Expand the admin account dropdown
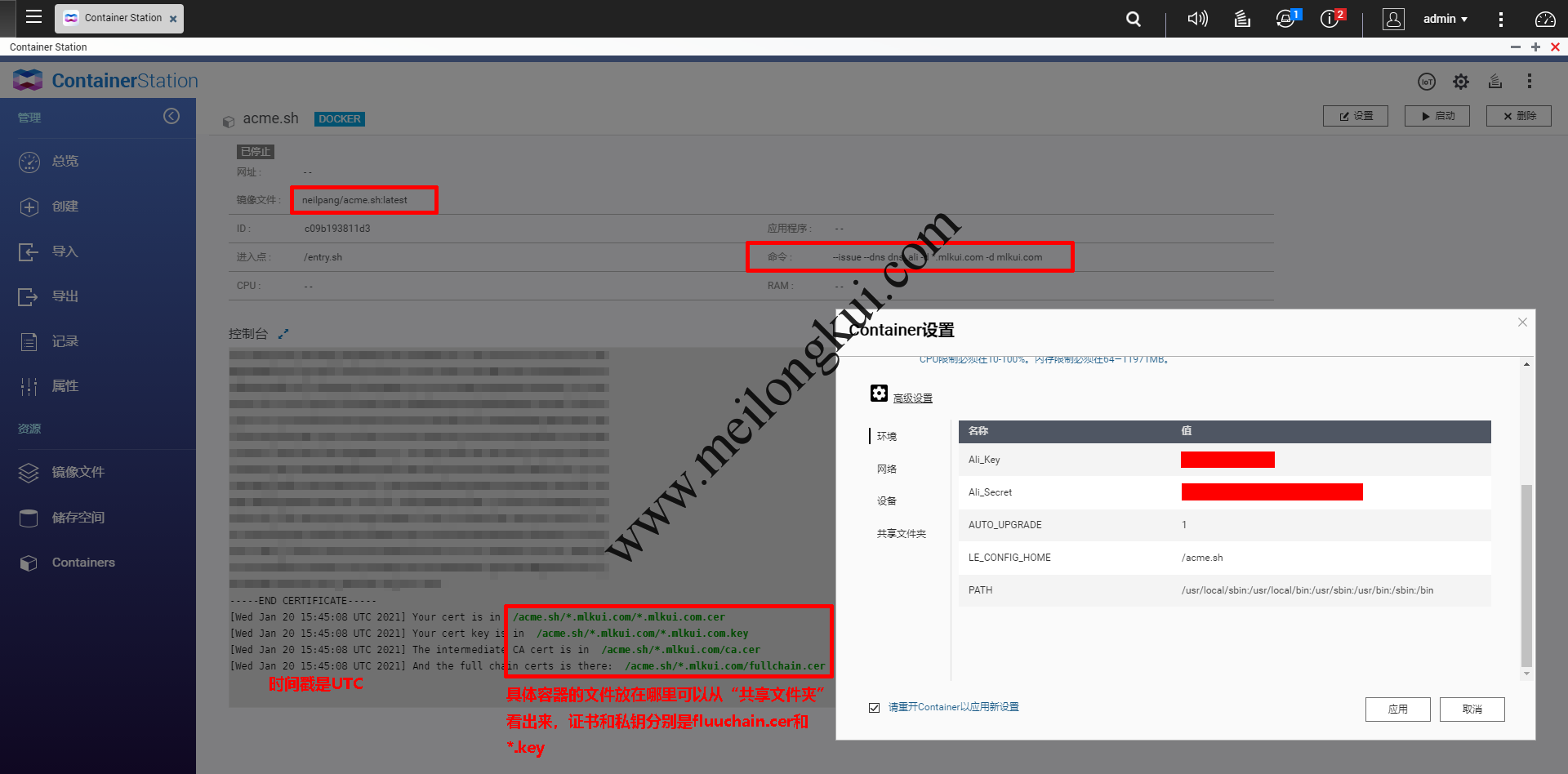The width and height of the screenshot is (1568, 774). click(1445, 19)
